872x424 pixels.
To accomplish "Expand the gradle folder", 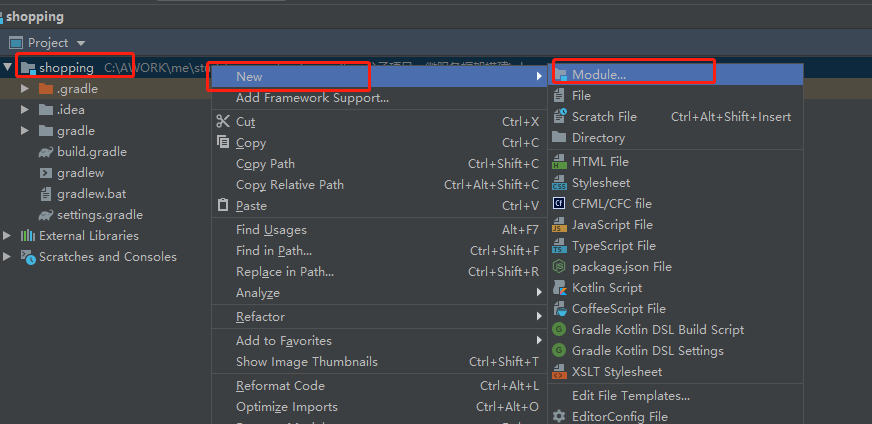I will click(24, 131).
